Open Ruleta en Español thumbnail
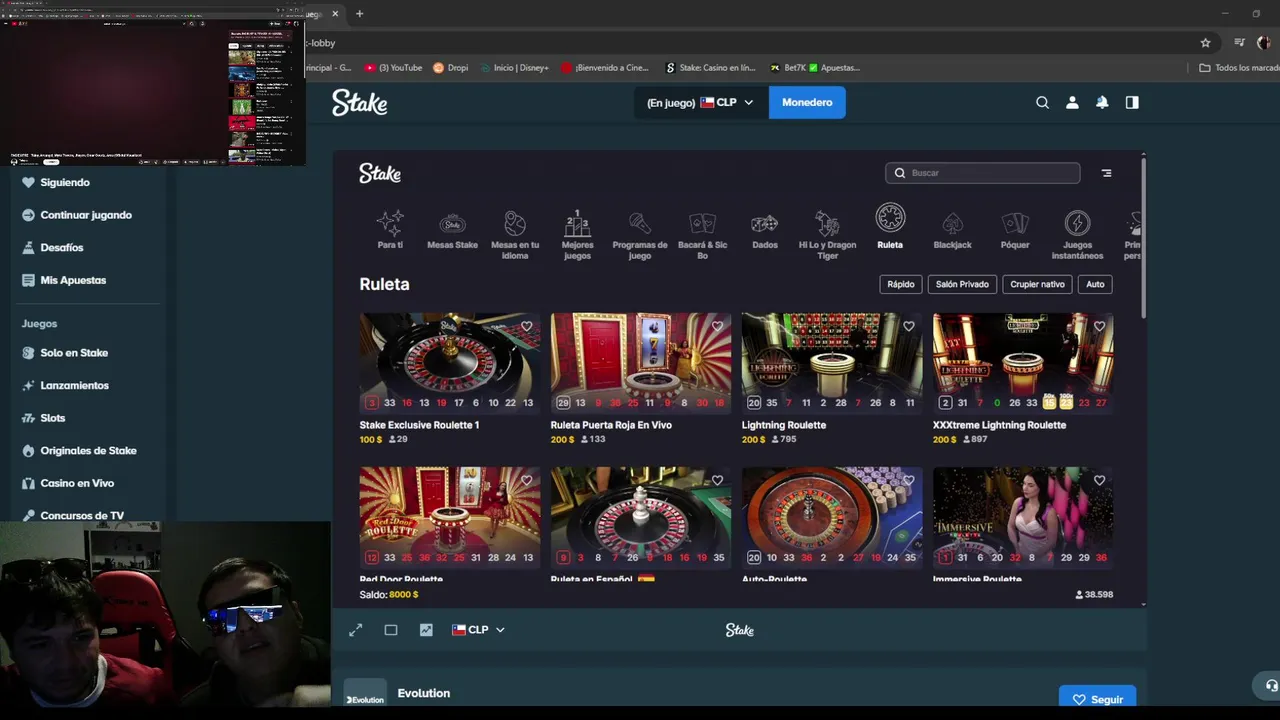The width and height of the screenshot is (1280, 720). [x=641, y=516]
